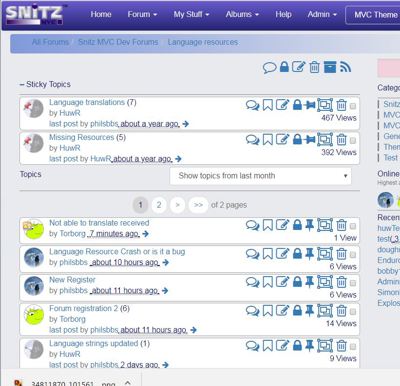Go to page 2 of topics
Screen dimensions: 400x386
click(x=159, y=205)
